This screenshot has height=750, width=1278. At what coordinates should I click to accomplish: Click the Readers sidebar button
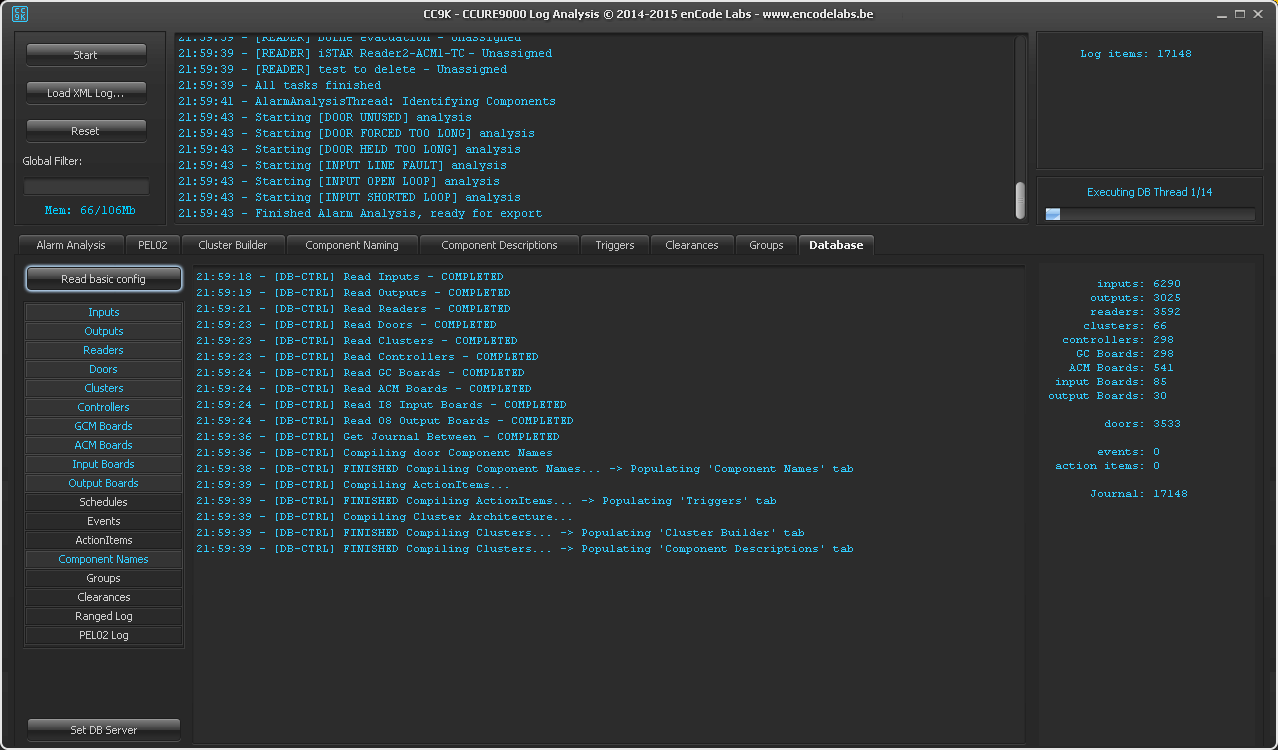point(104,350)
